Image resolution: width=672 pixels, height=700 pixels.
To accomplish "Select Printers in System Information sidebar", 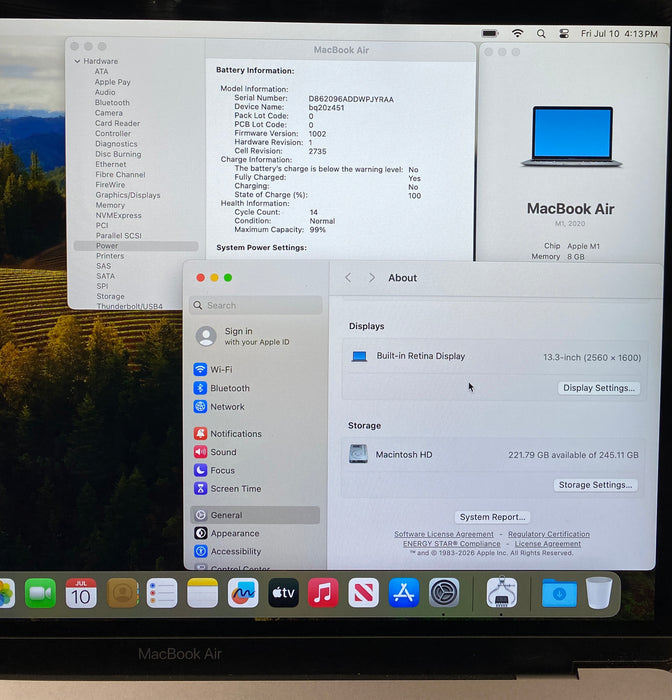I will (x=110, y=256).
